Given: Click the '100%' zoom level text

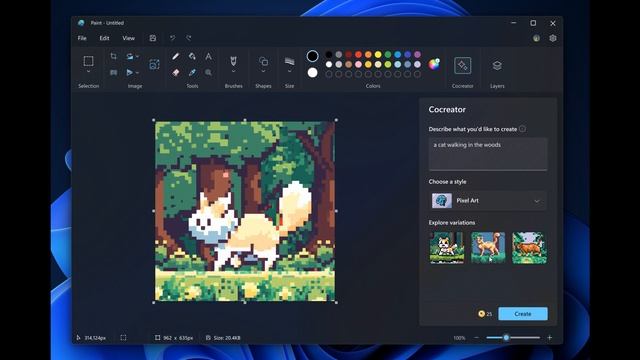Looking at the screenshot, I should (459, 338).
